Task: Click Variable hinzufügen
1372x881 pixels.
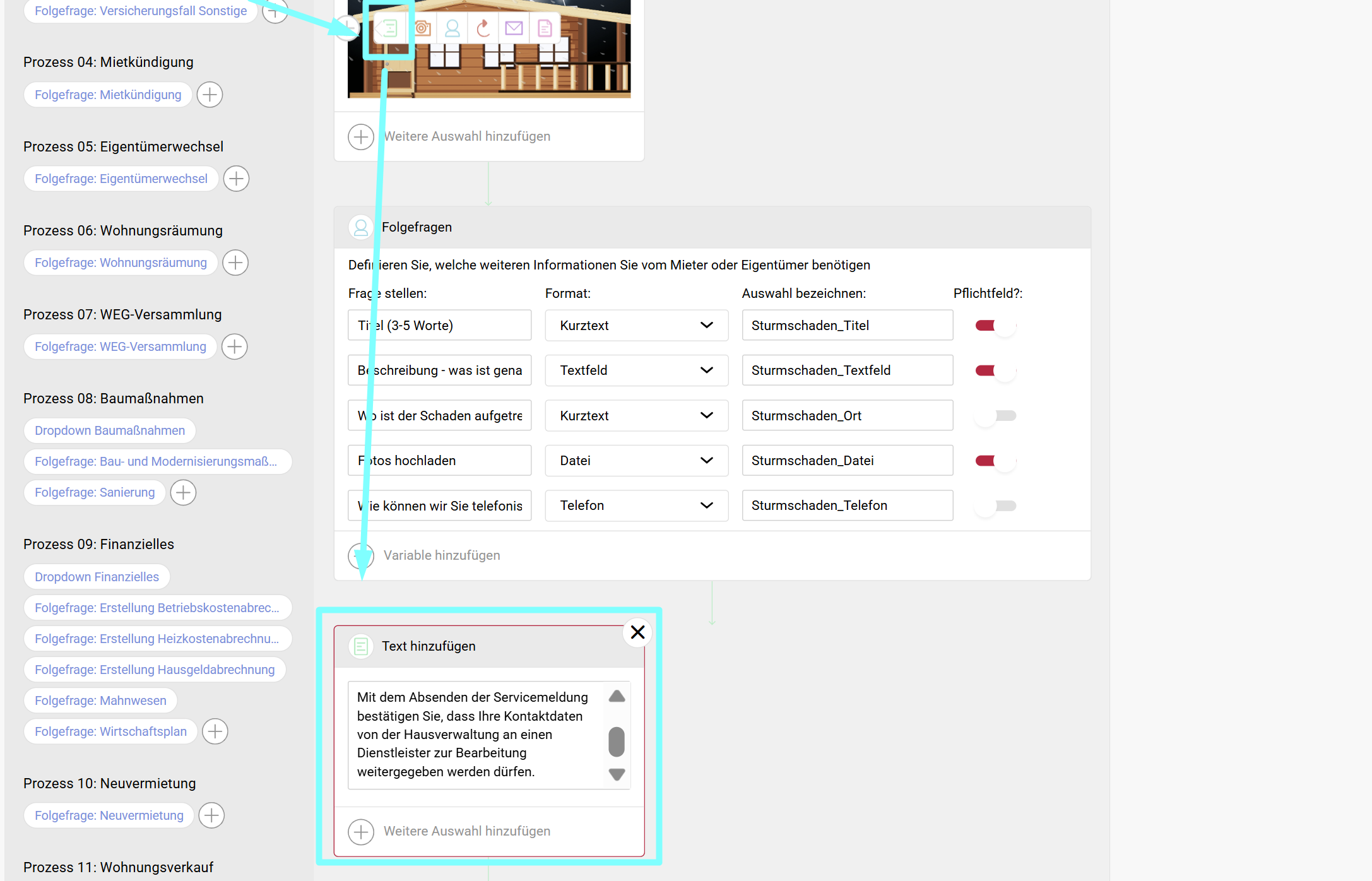Action: click(x=441, y=555)
